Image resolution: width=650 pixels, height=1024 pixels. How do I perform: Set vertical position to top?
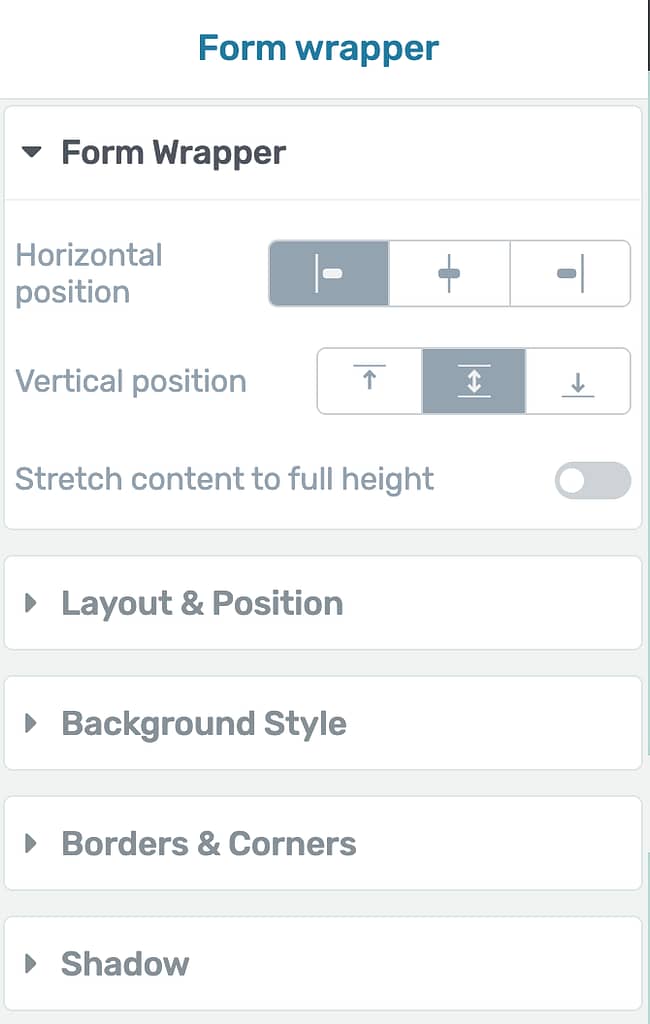(x=370, y=381)
